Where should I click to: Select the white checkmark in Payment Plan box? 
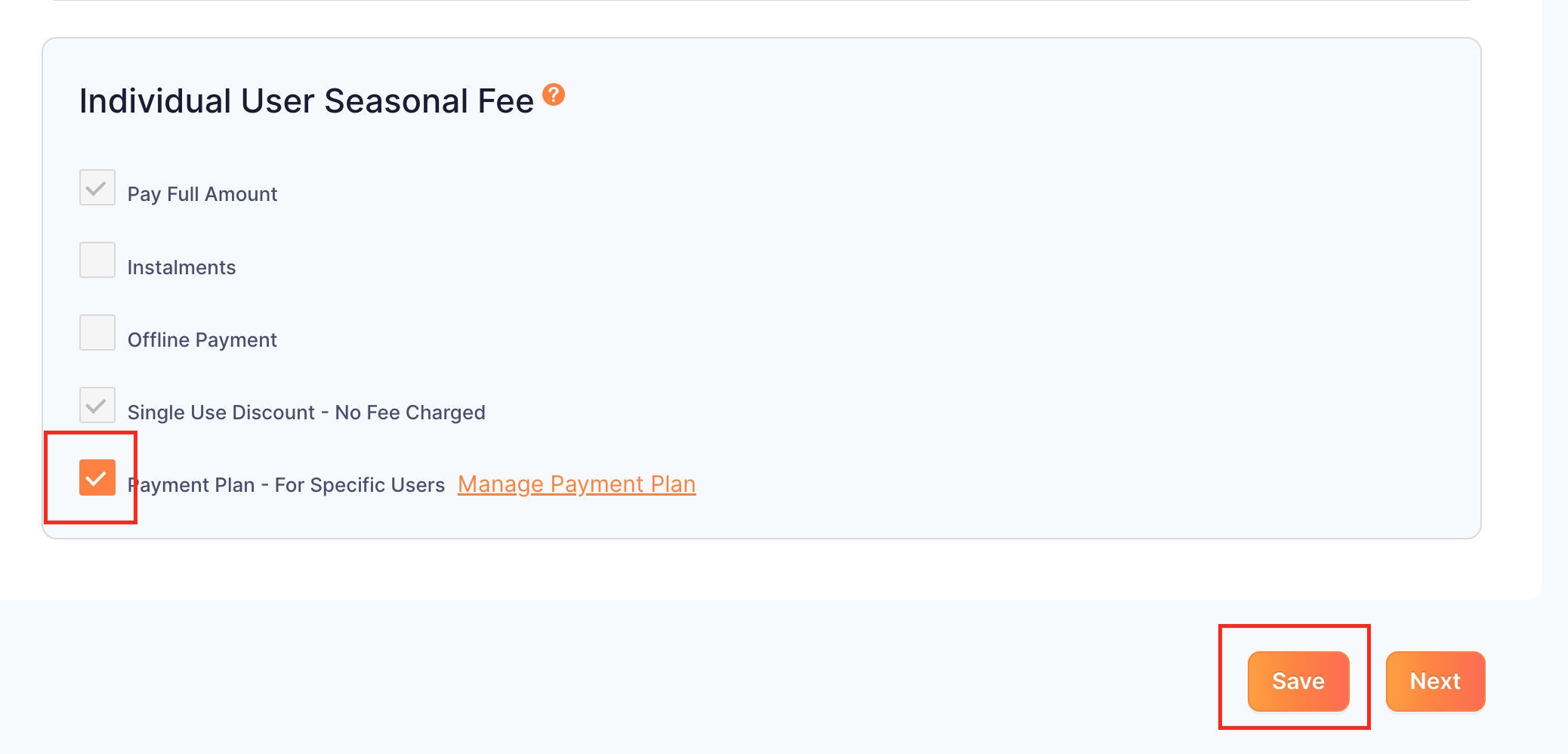[97, 478]
